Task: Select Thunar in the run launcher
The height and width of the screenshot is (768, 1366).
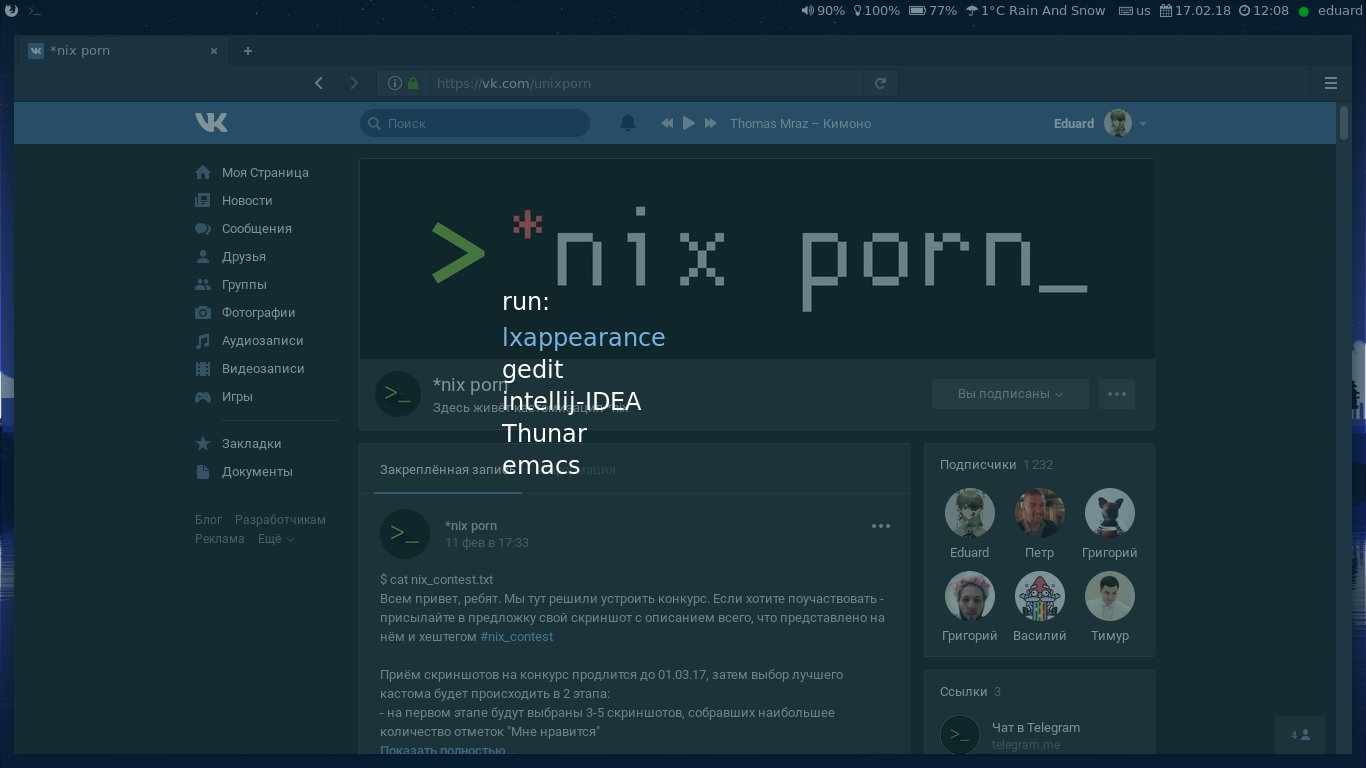Action: point(544,433)
